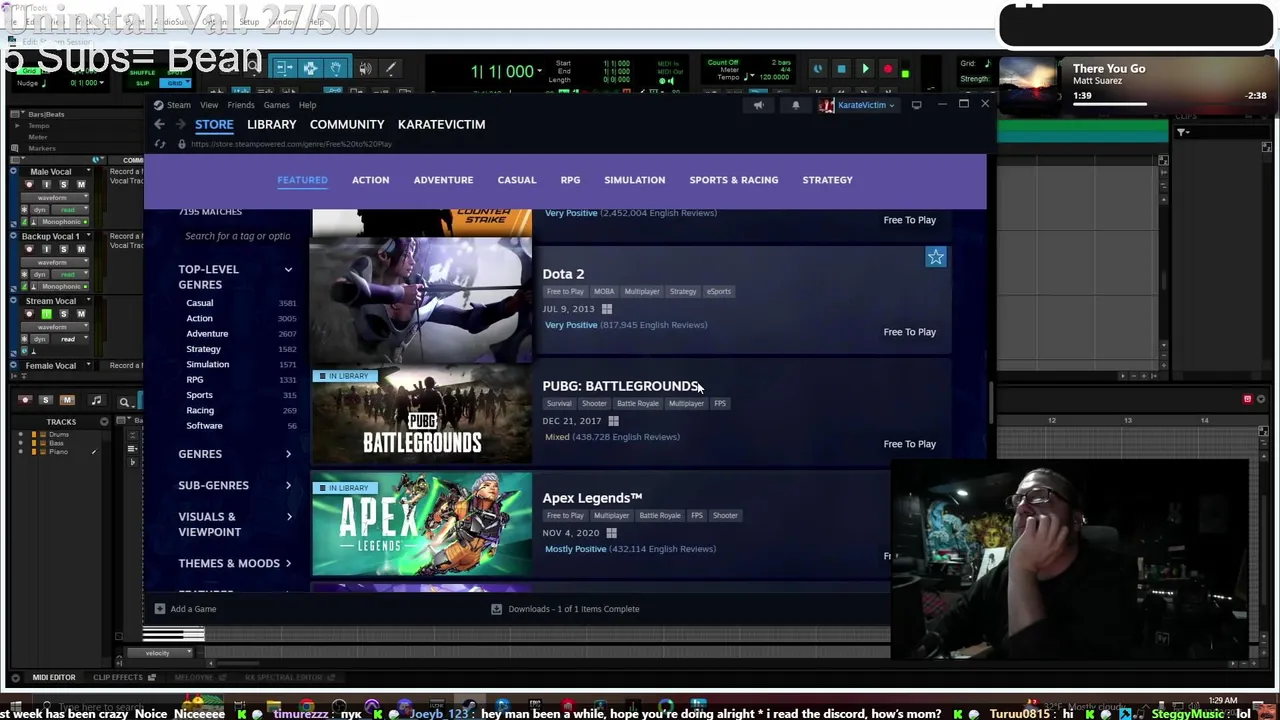Screen dimensions: 1280x720
Task: Open Male Vocal waveform view dropdown
Action: pyautogui.click(x=57, y=198)
